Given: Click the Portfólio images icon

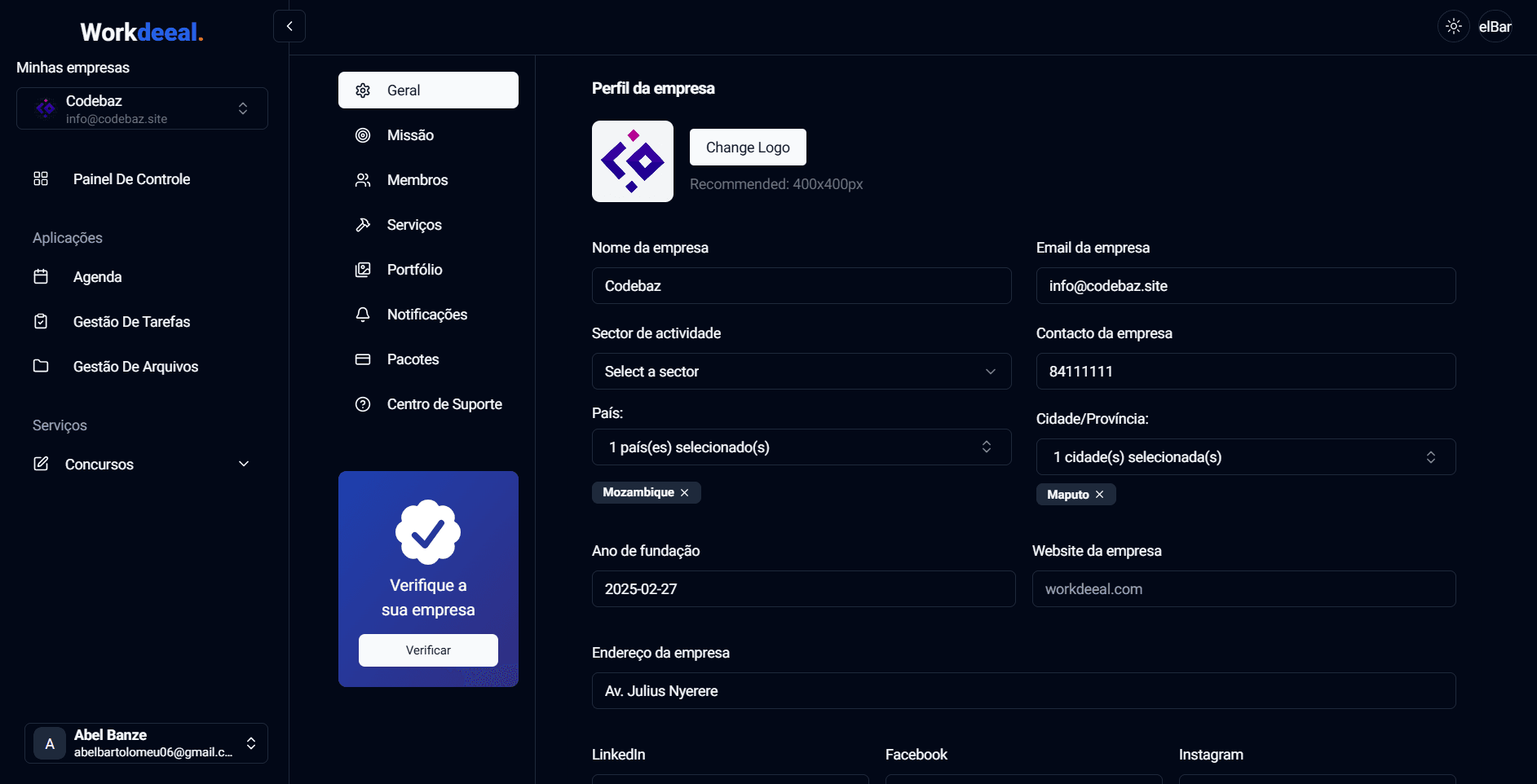Looking at the screenshot, I should (363, 270).
